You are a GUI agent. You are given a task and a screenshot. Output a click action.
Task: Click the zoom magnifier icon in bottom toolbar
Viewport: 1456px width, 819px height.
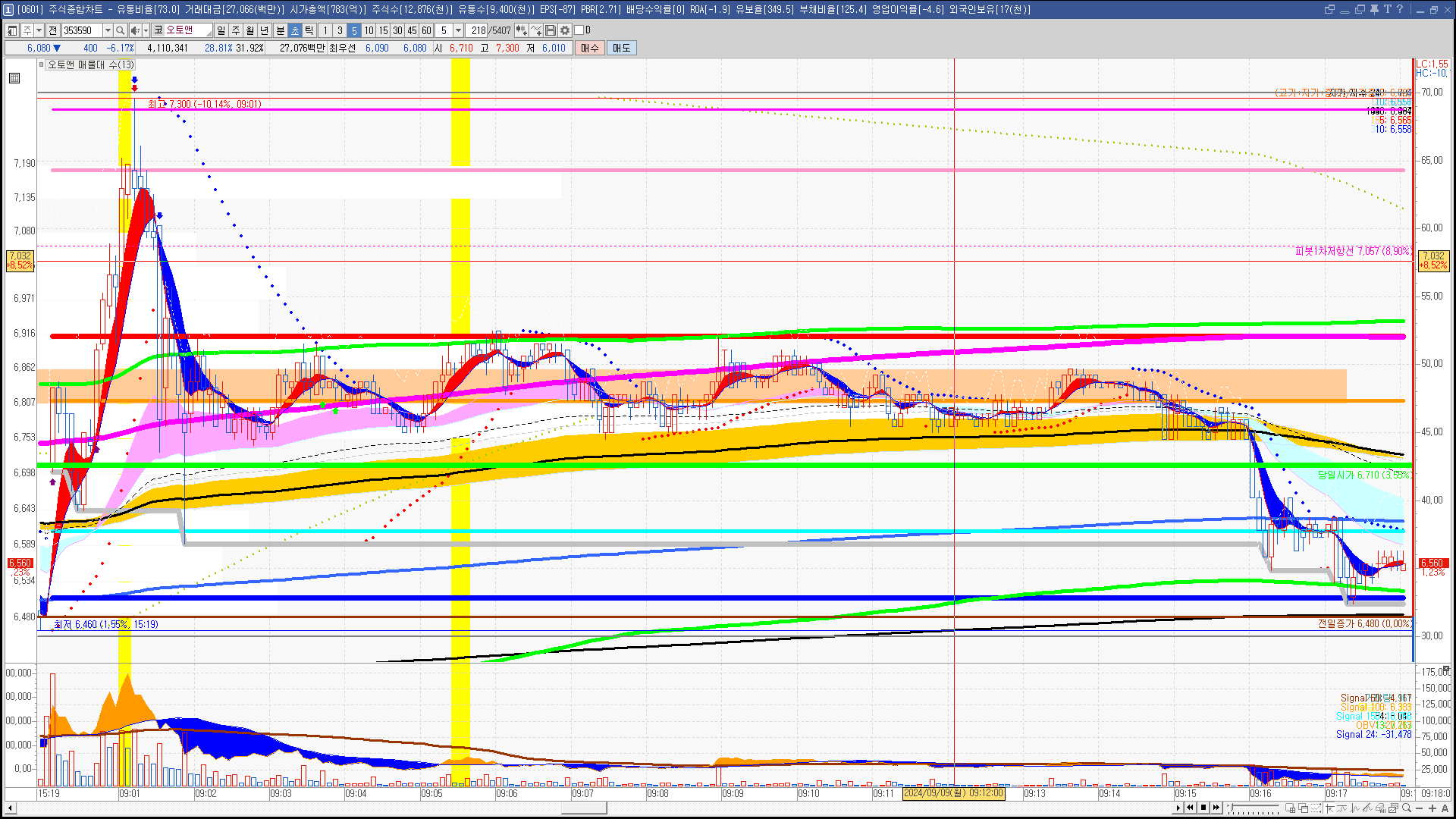[1407, 808]
